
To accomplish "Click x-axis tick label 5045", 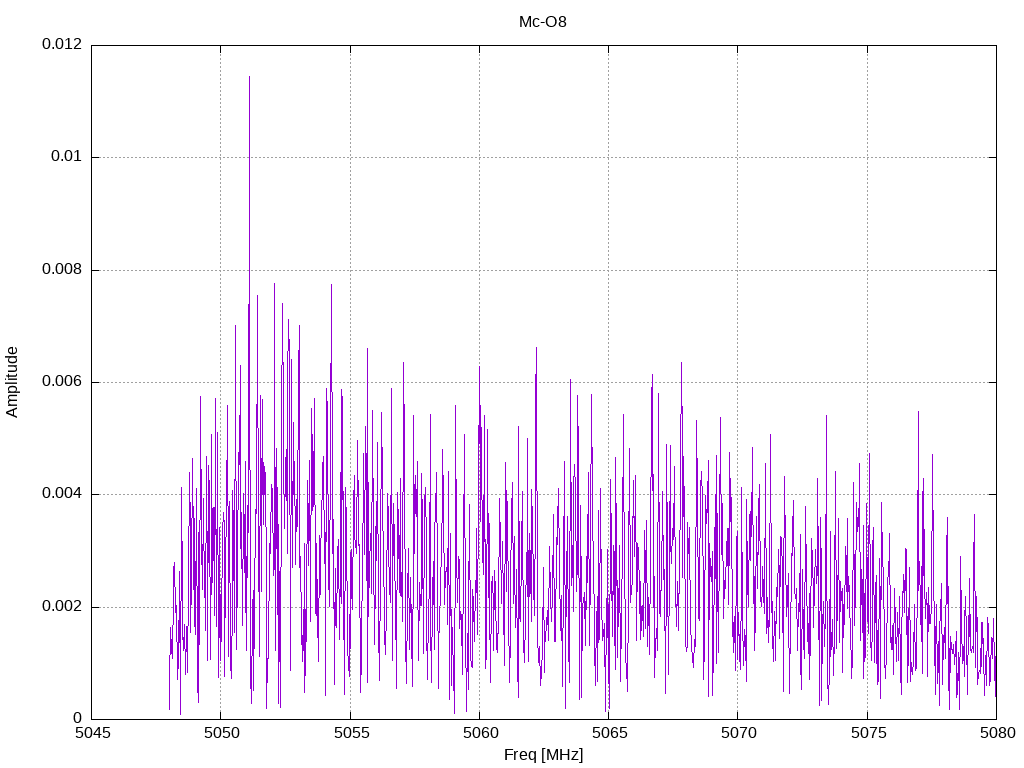I will point(92,733).
